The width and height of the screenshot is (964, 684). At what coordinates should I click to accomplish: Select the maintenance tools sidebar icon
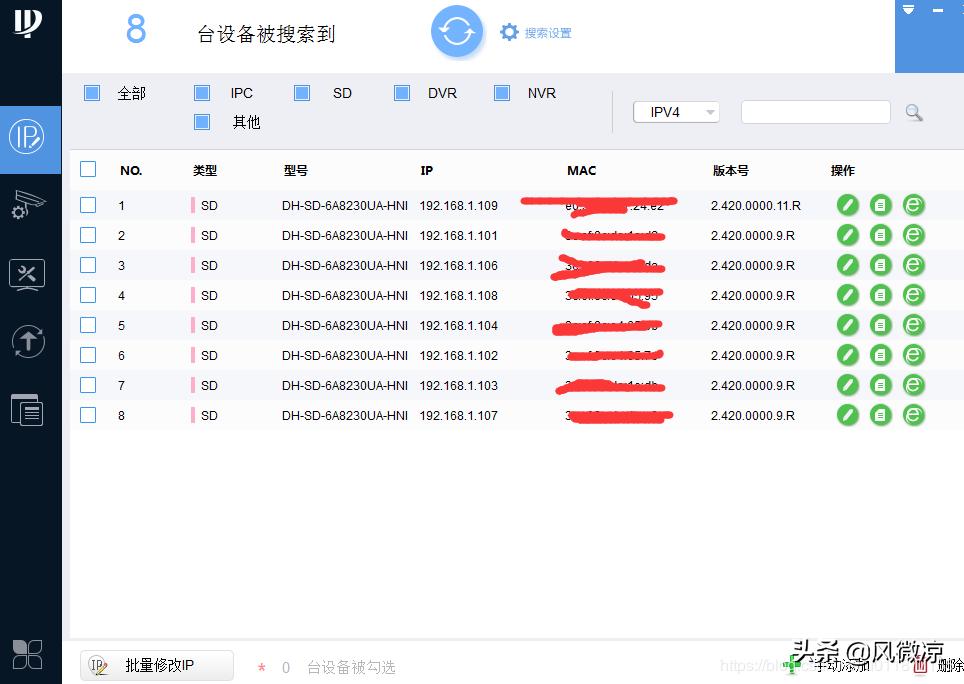[x=27, y=274]
